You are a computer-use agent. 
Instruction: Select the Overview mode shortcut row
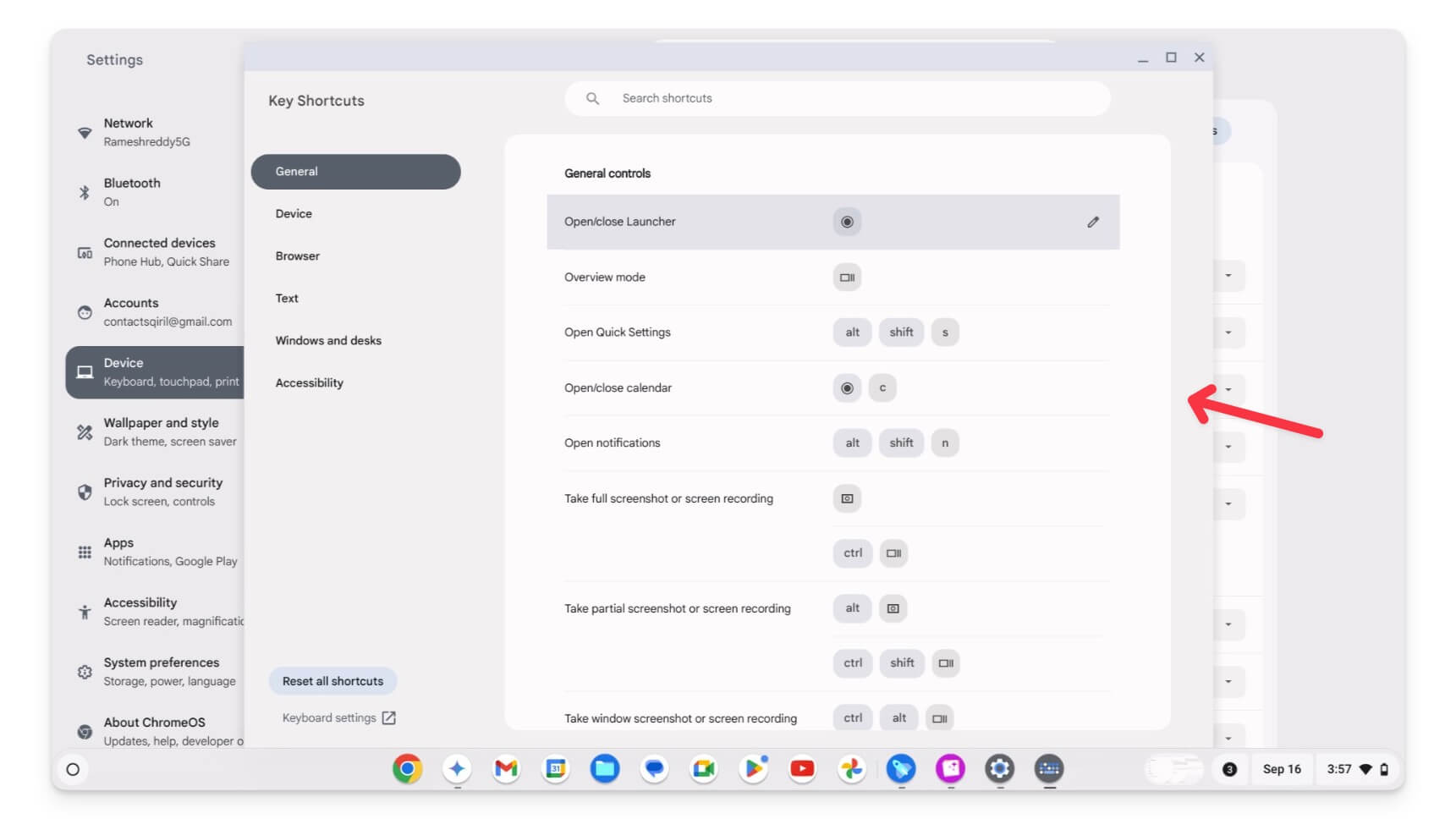pos(833,277)
